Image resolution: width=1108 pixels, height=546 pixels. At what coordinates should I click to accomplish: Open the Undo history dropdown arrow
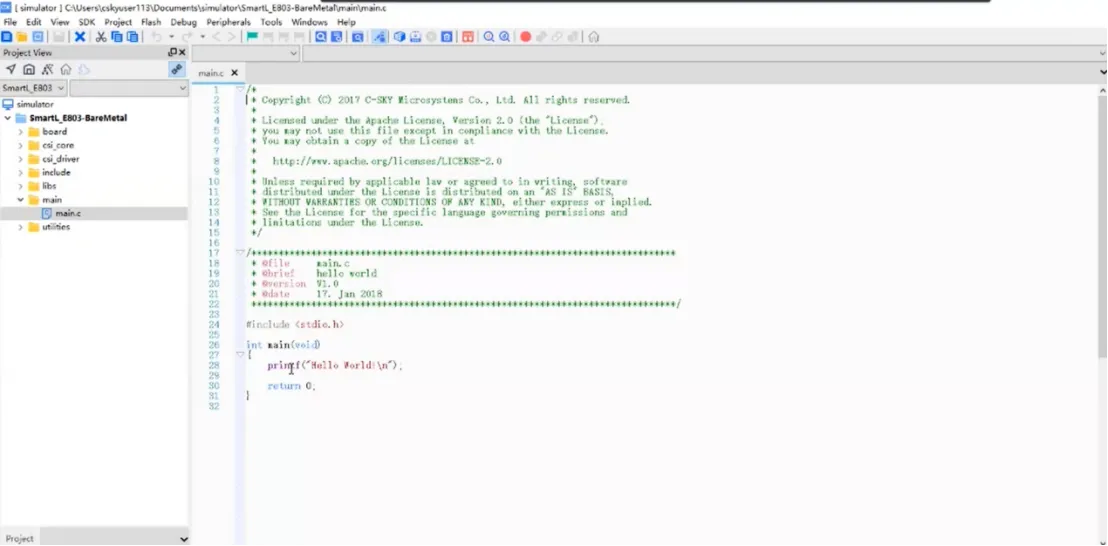171,37
